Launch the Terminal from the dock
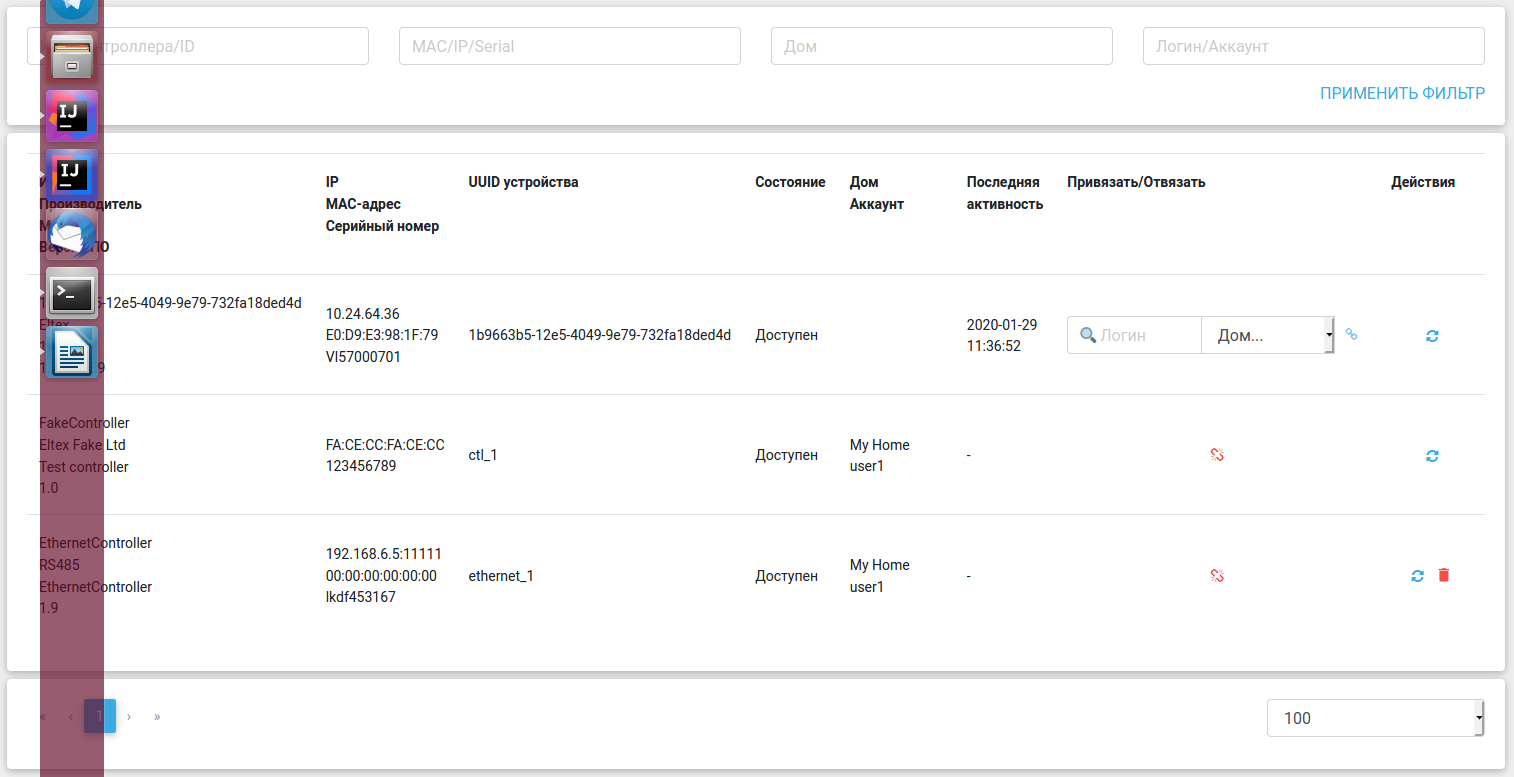 72,294
